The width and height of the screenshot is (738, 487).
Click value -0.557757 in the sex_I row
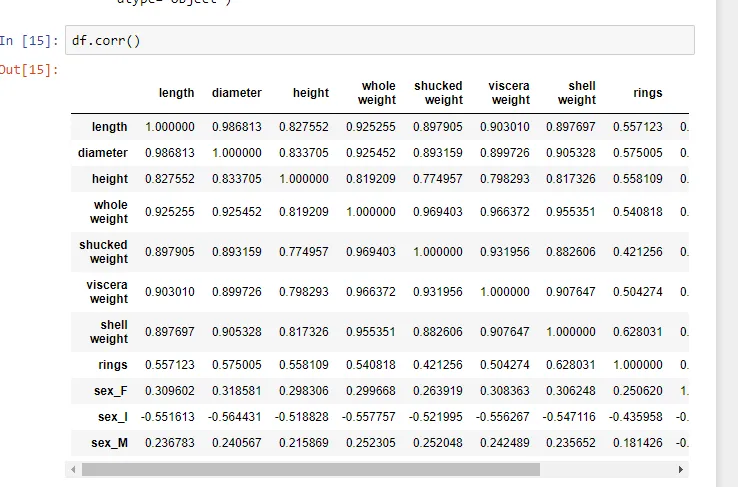(x=369, y=417)
